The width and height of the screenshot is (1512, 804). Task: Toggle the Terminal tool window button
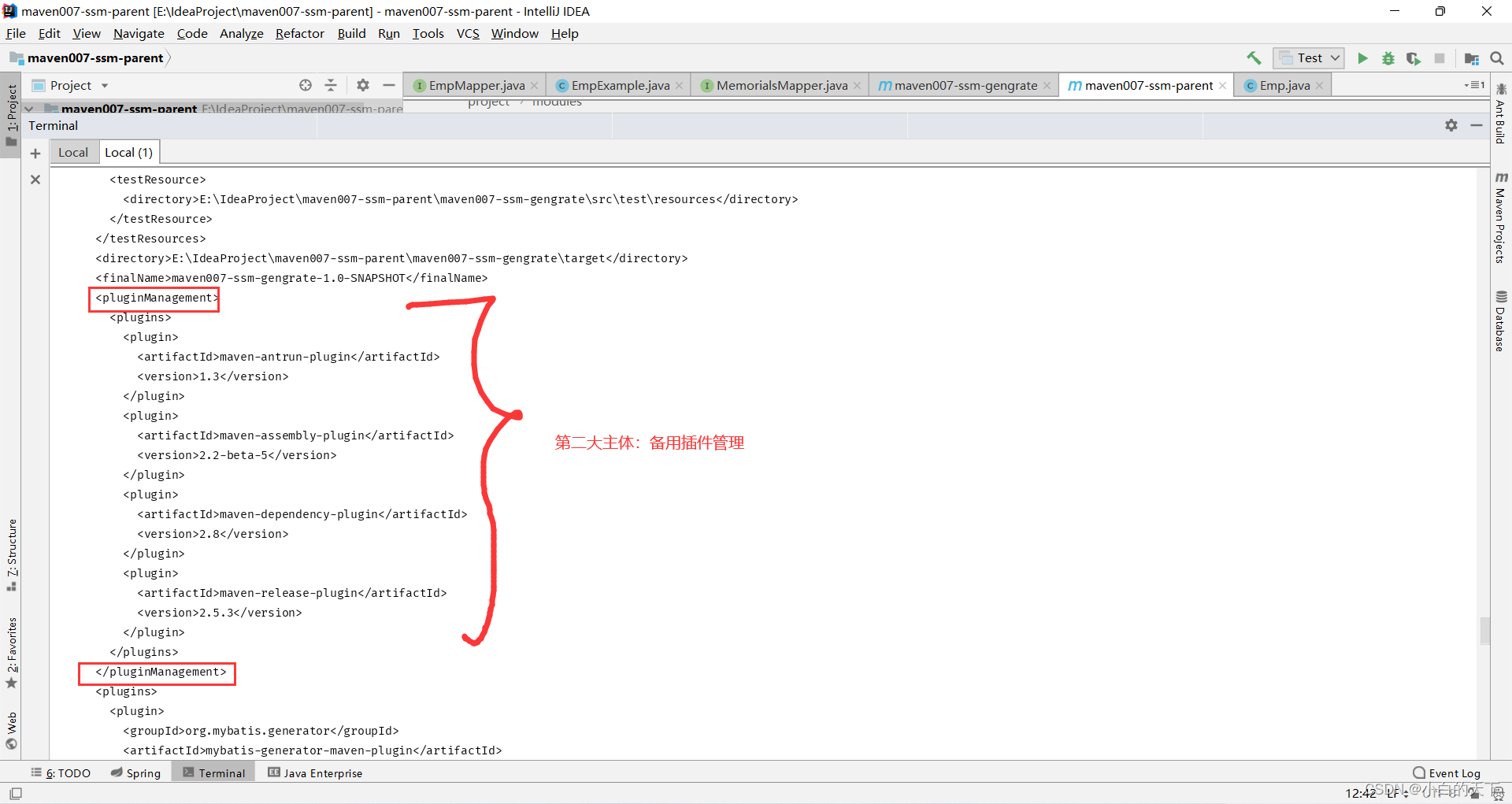click(x=214, y=773)
